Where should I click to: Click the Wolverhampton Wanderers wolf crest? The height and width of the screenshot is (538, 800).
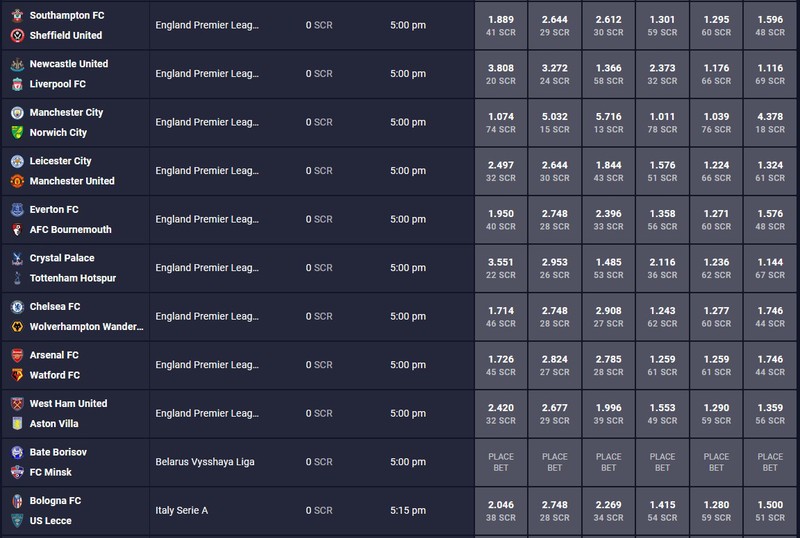pos(17,326)
